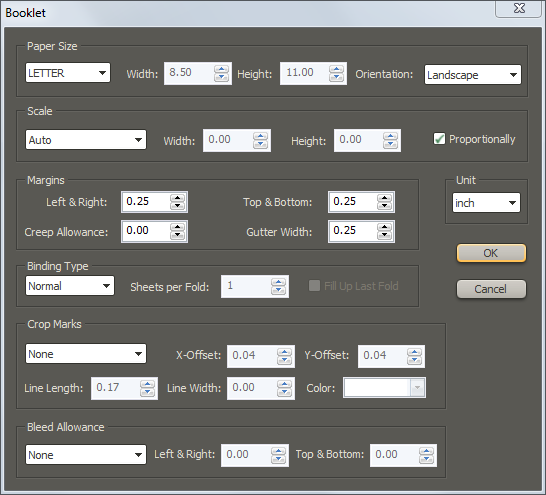Image resolution: width=546 pixels, height=495 pixels.
Task: Open the Scale Auto dropdown
Action: 86,140
